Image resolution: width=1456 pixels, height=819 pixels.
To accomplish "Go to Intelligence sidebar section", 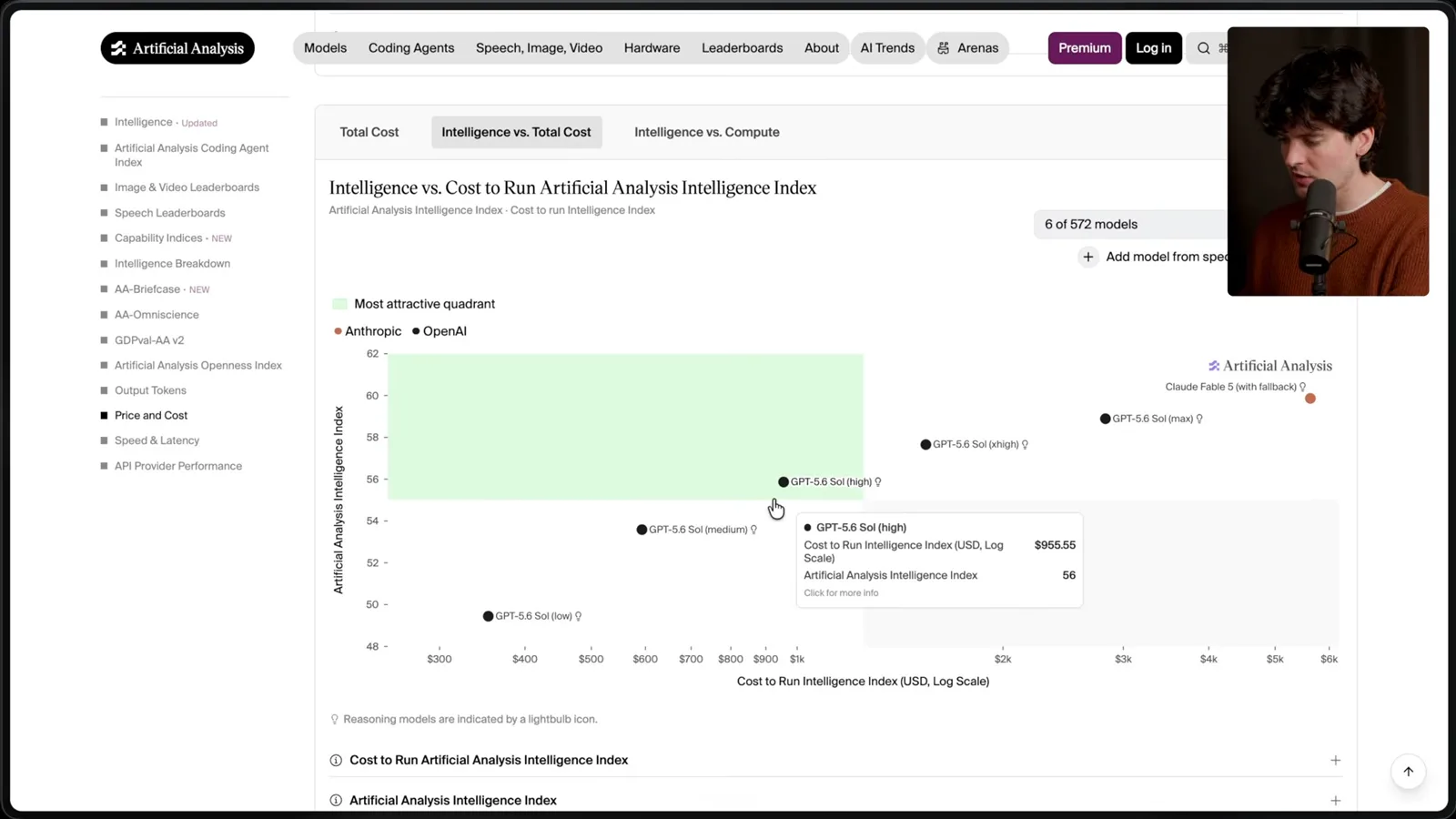I will 144,122.
